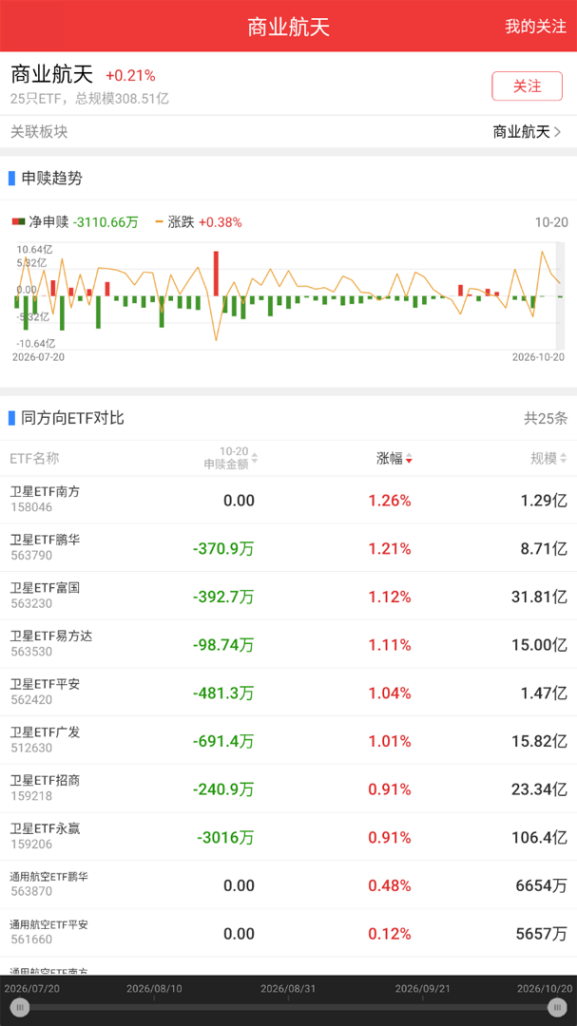Select the right timeline range handle
This screenshot has width=577, height=1026.
(x=557, y=1006)
